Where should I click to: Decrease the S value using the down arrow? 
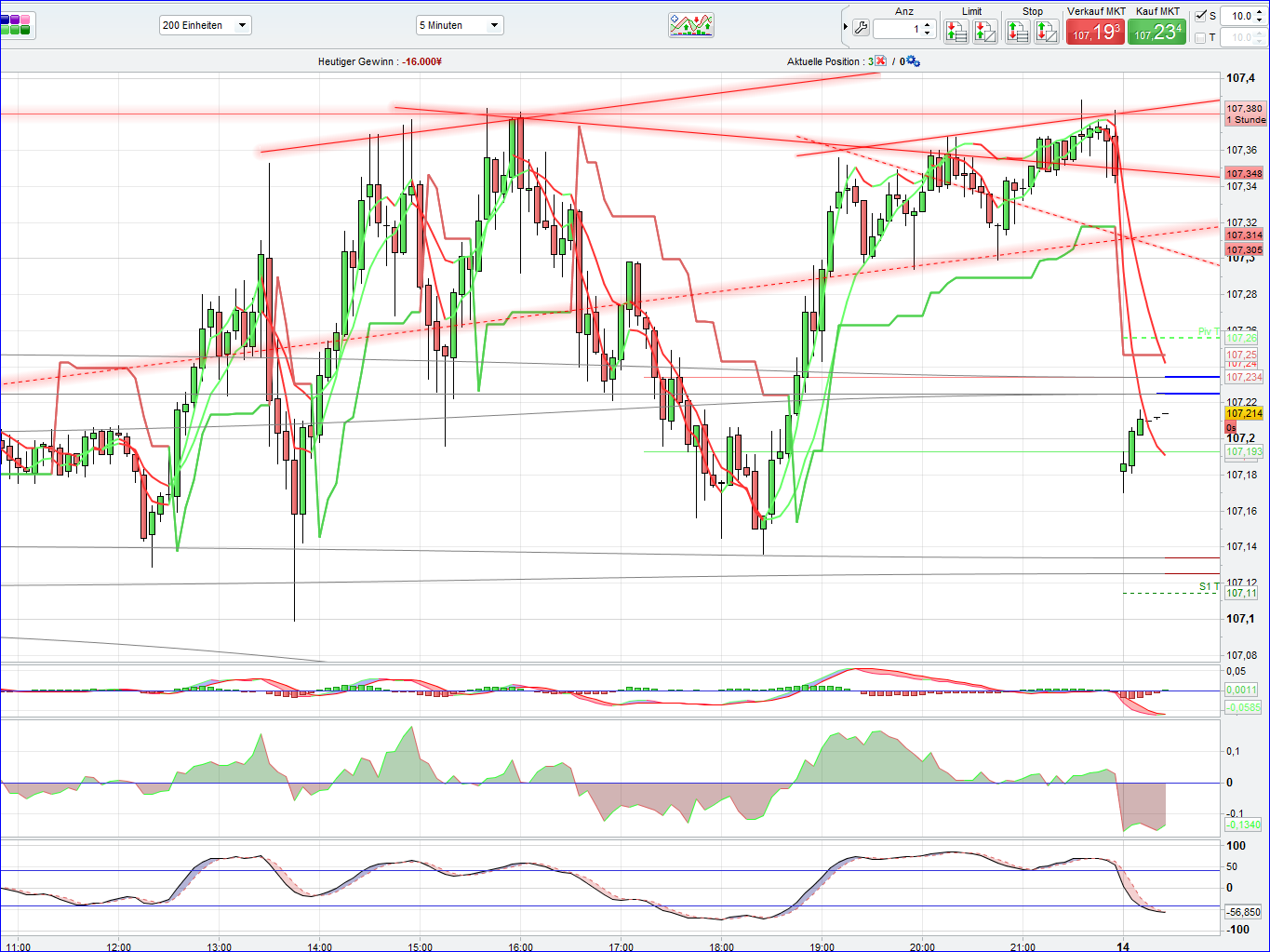(1258, 20)
